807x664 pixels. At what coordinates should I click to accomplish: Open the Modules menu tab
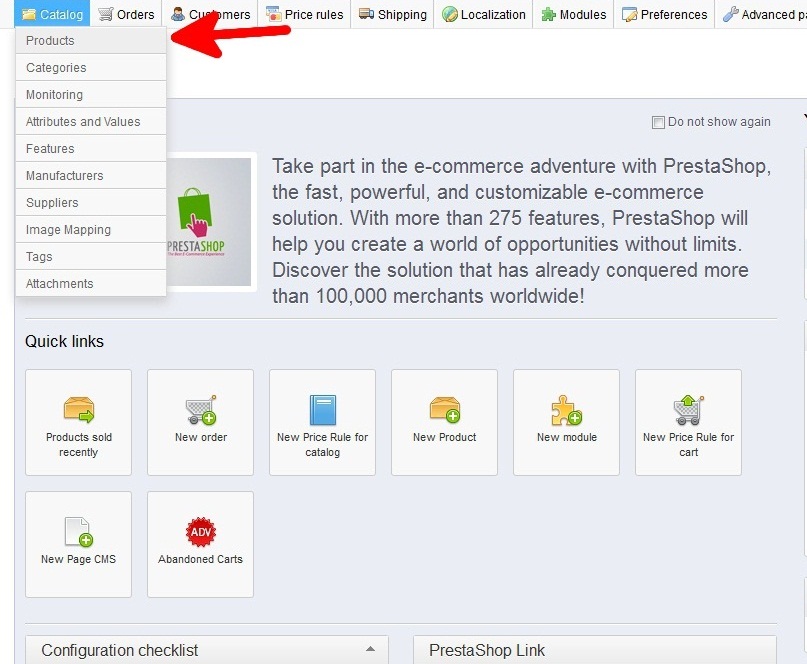coord(574,14)
